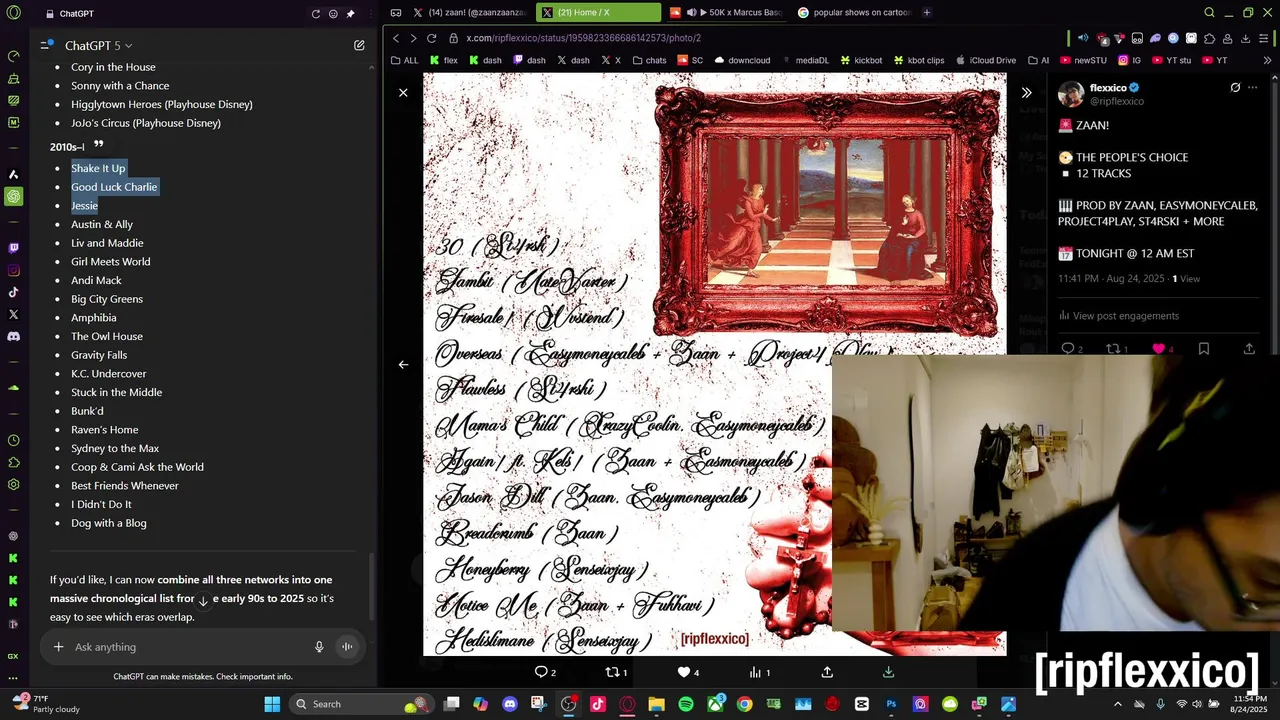Image resolution: width=1280 pixels, height=720 pixels.
Task: Share post from photo viewer bottom bar
Action: tap(827, 672)
